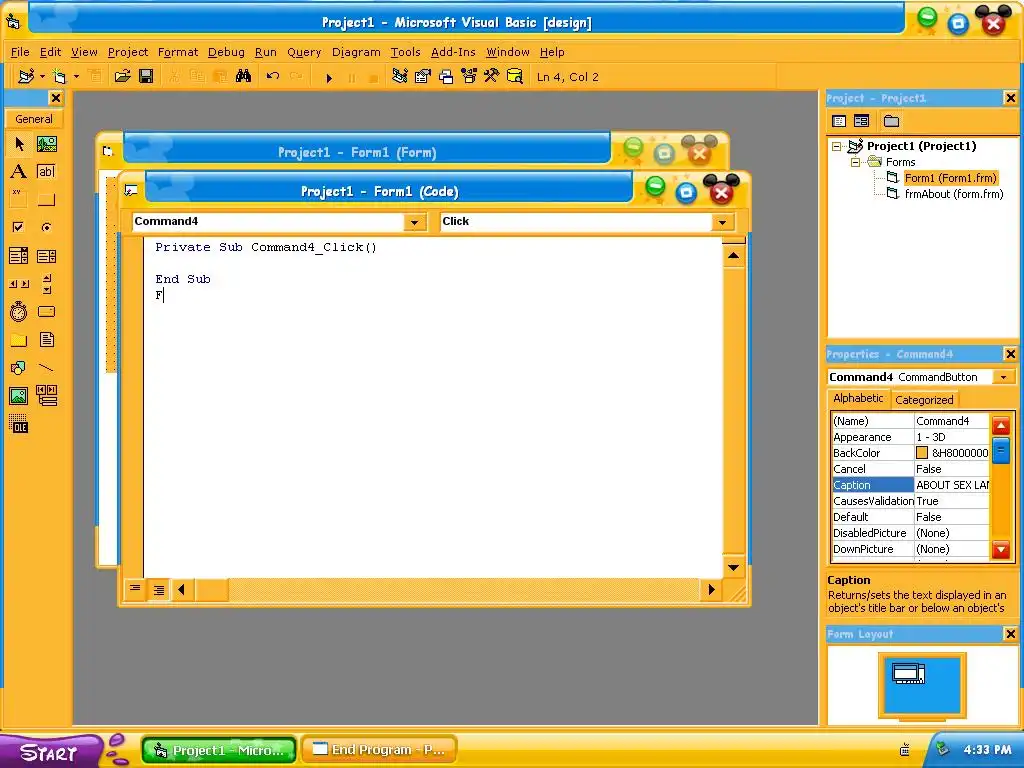Image resolution: width=1024 pixels, height=768 pixels.
Task: Switch to the Categorized properties tab
Action: click(924, 400)
